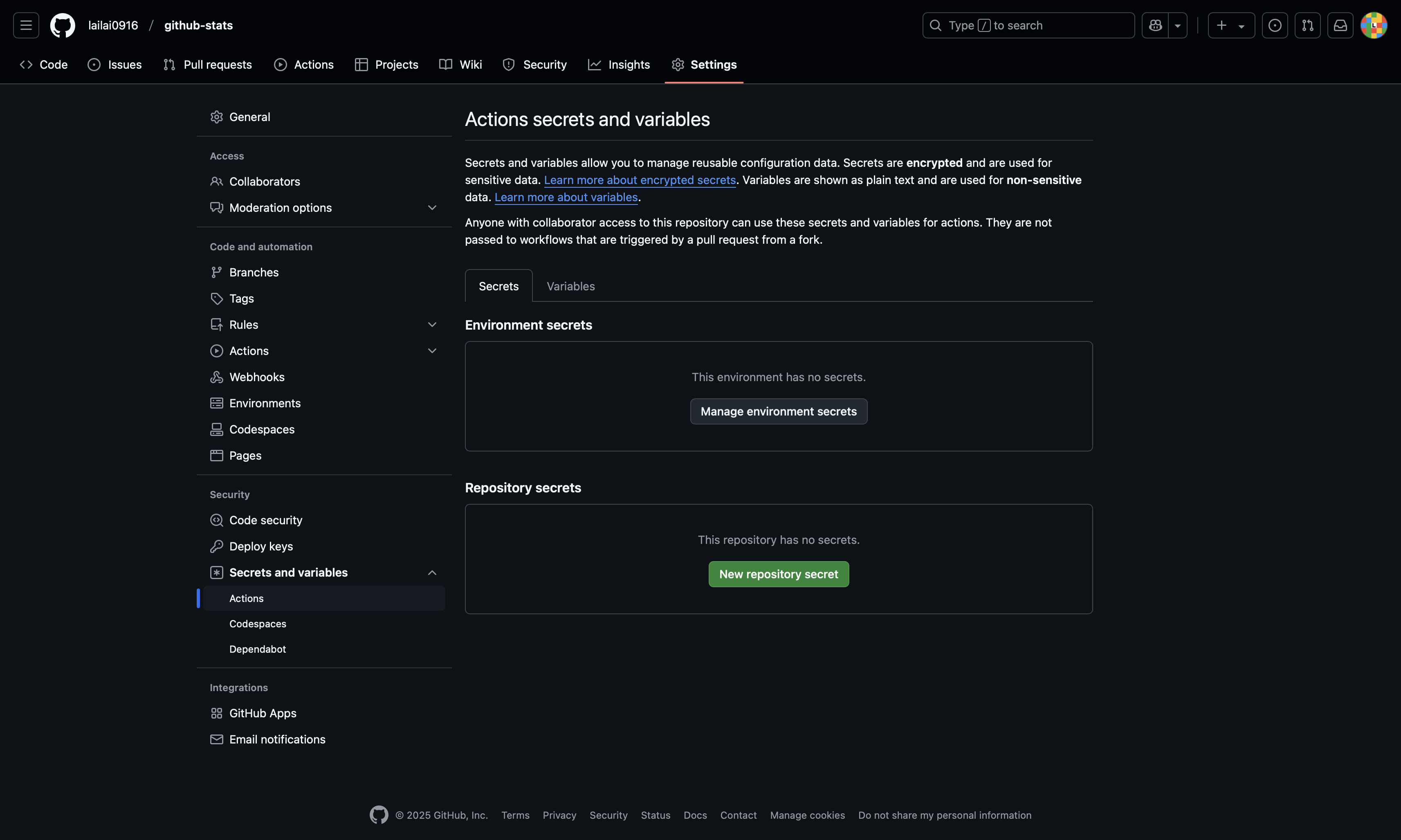Open the Wiki tab

pos(460,65)
